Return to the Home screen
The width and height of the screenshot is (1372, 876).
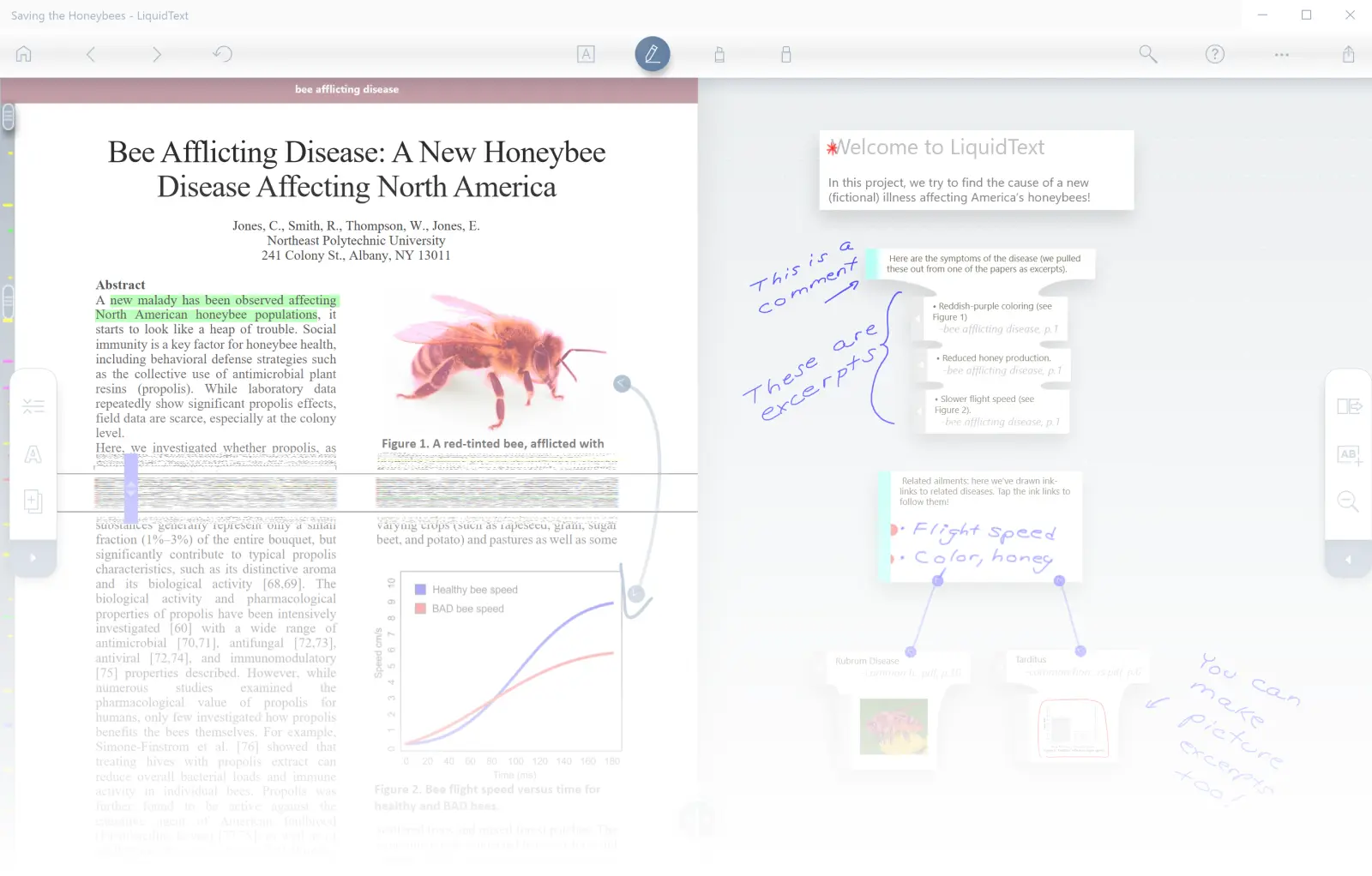(23, 54)
